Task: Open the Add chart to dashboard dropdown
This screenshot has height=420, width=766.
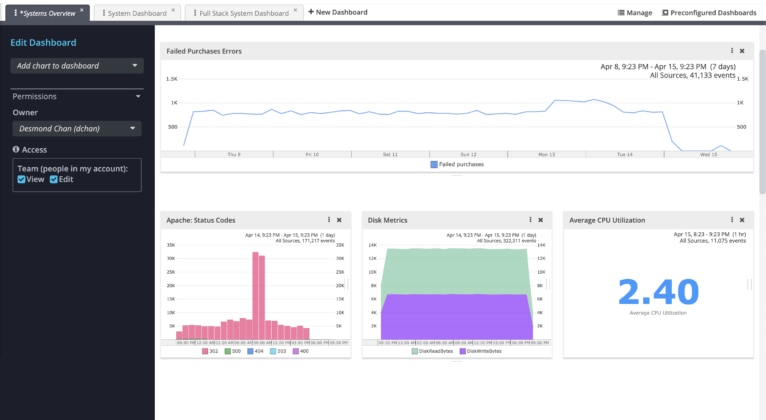Action: pos(77,66)
